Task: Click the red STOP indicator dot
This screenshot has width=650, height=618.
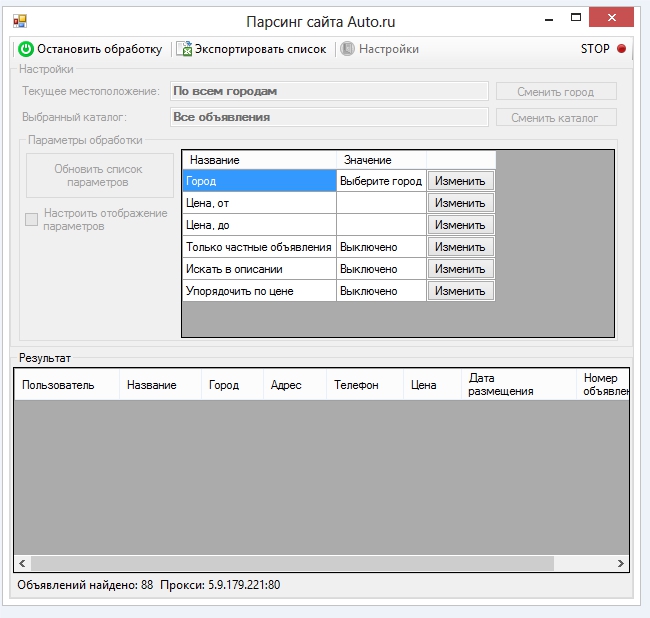Action: tap(621, 48)
